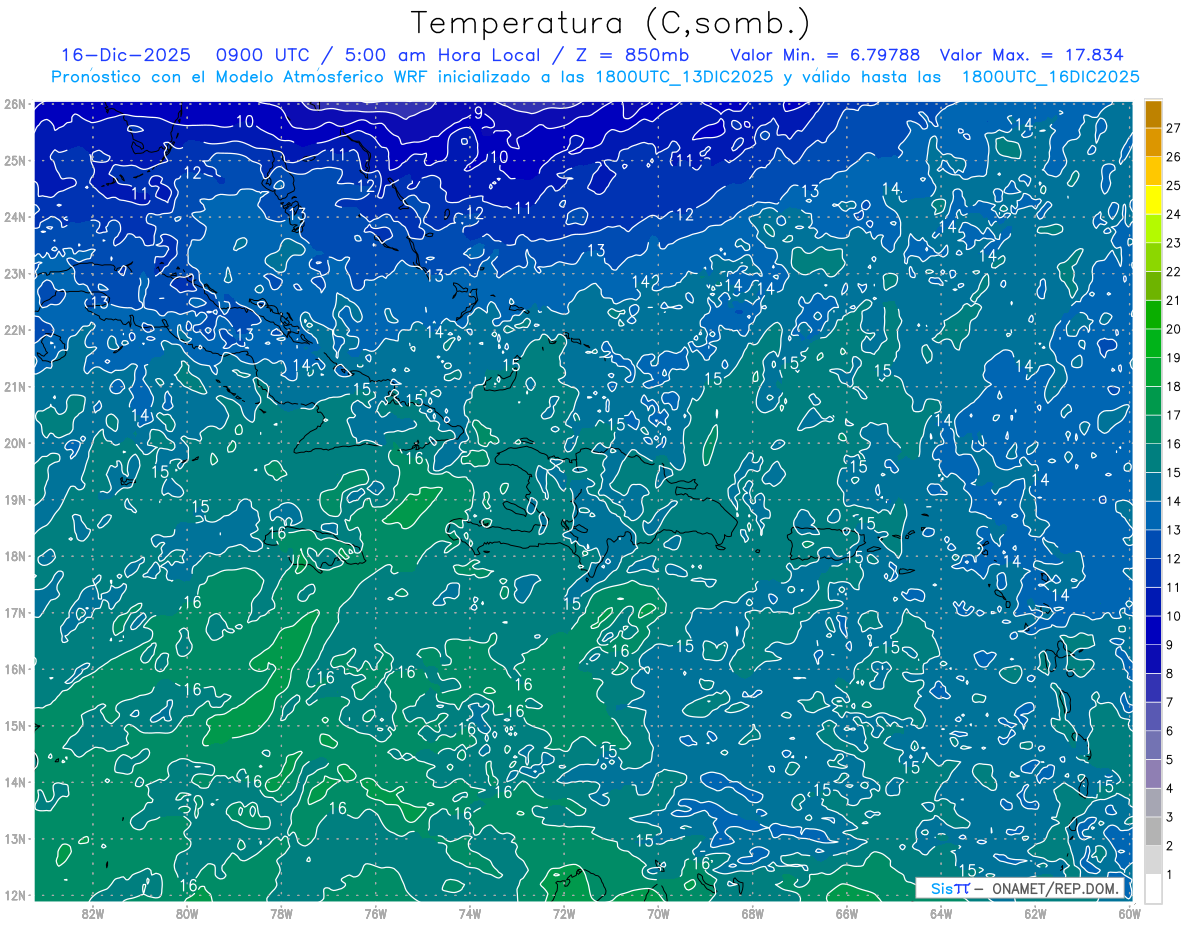Click the '60W' longitude axis label
The height and width of the screenshot is (927, 1200).
point(1130,913)
